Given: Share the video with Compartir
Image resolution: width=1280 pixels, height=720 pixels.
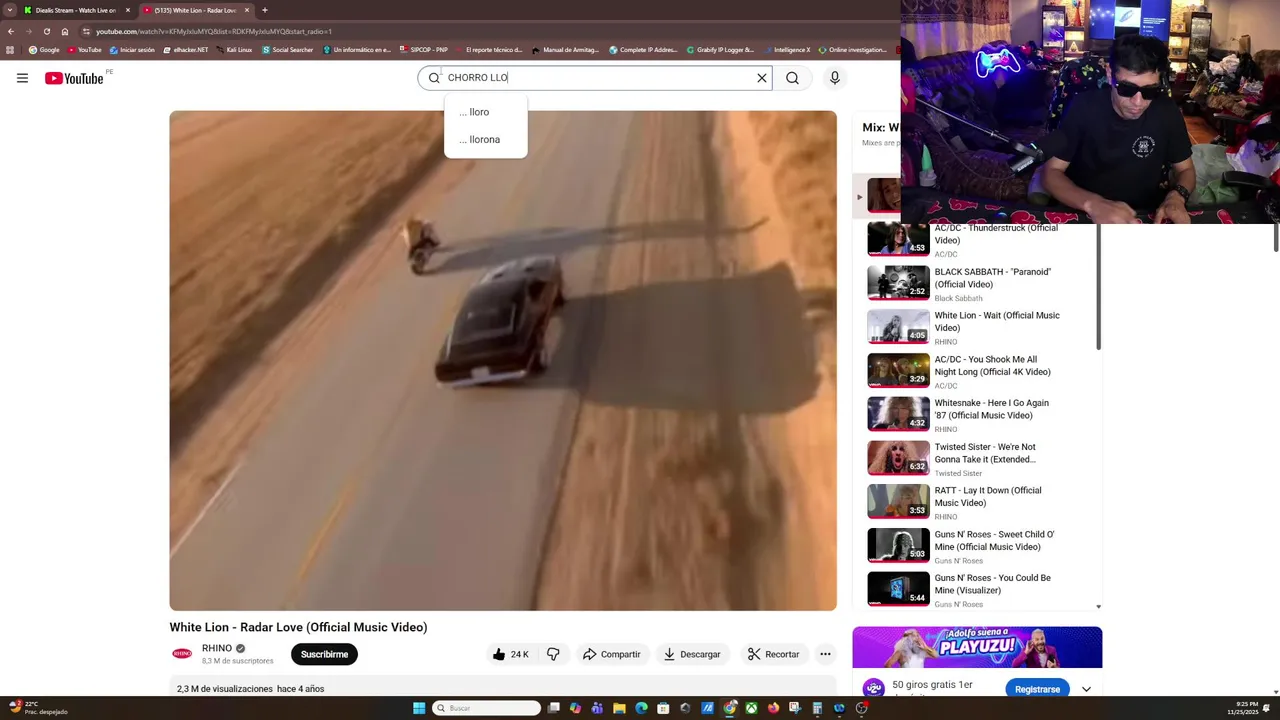Looking at the screenshot, I should click(611, 654).
